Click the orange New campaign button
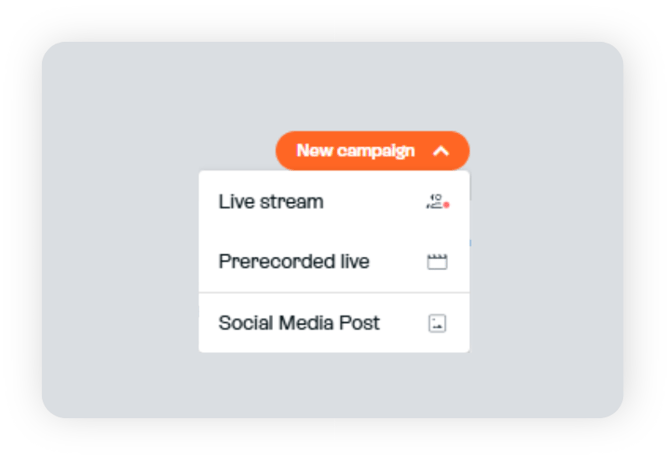Viewport: 670px width, 460px height. (372, 151)
